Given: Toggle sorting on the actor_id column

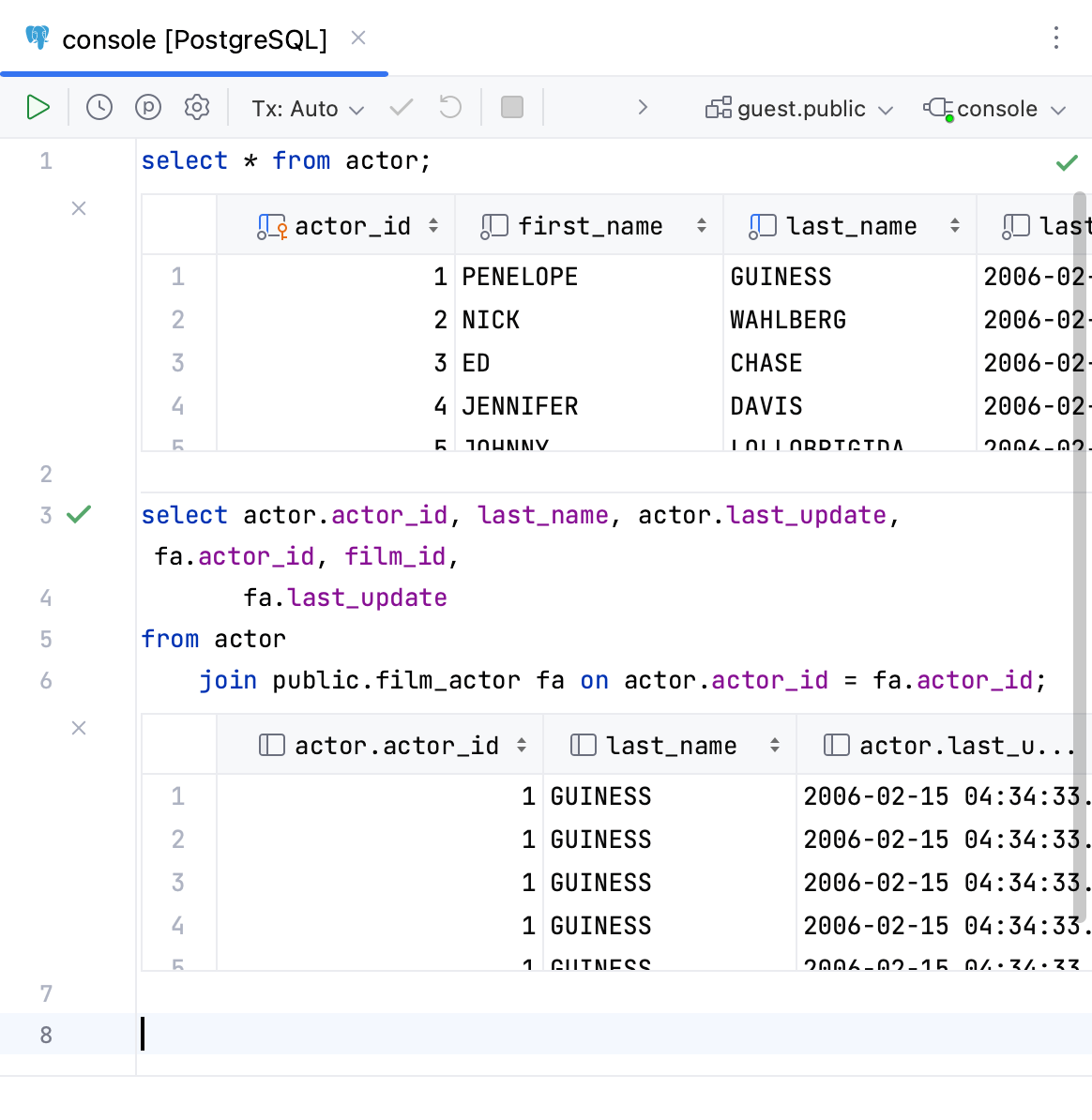Looking at the screenshot, I should pos(433,225).
